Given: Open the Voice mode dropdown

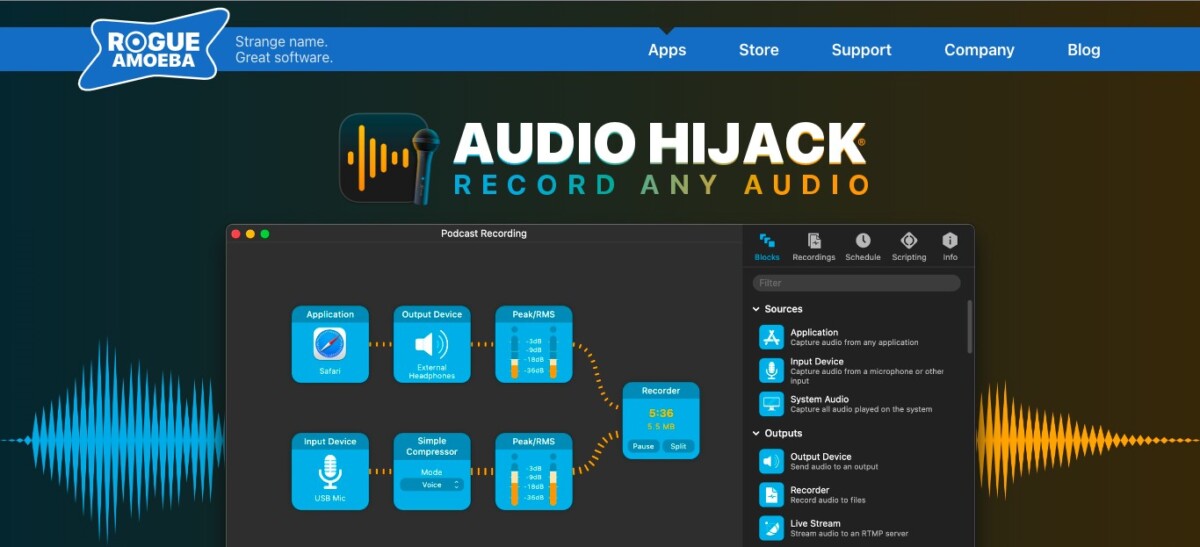Looking at the screenshot, I should click(432, 484).
